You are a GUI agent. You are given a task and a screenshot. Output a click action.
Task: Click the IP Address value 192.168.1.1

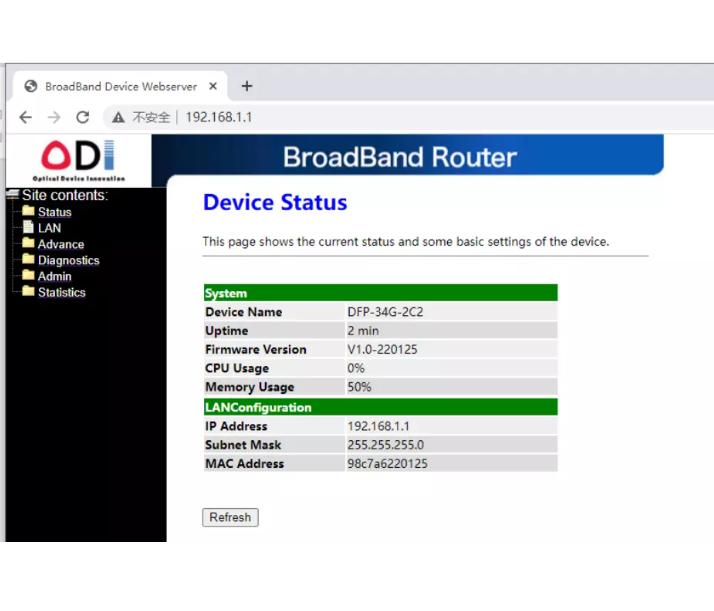point(378,426)
